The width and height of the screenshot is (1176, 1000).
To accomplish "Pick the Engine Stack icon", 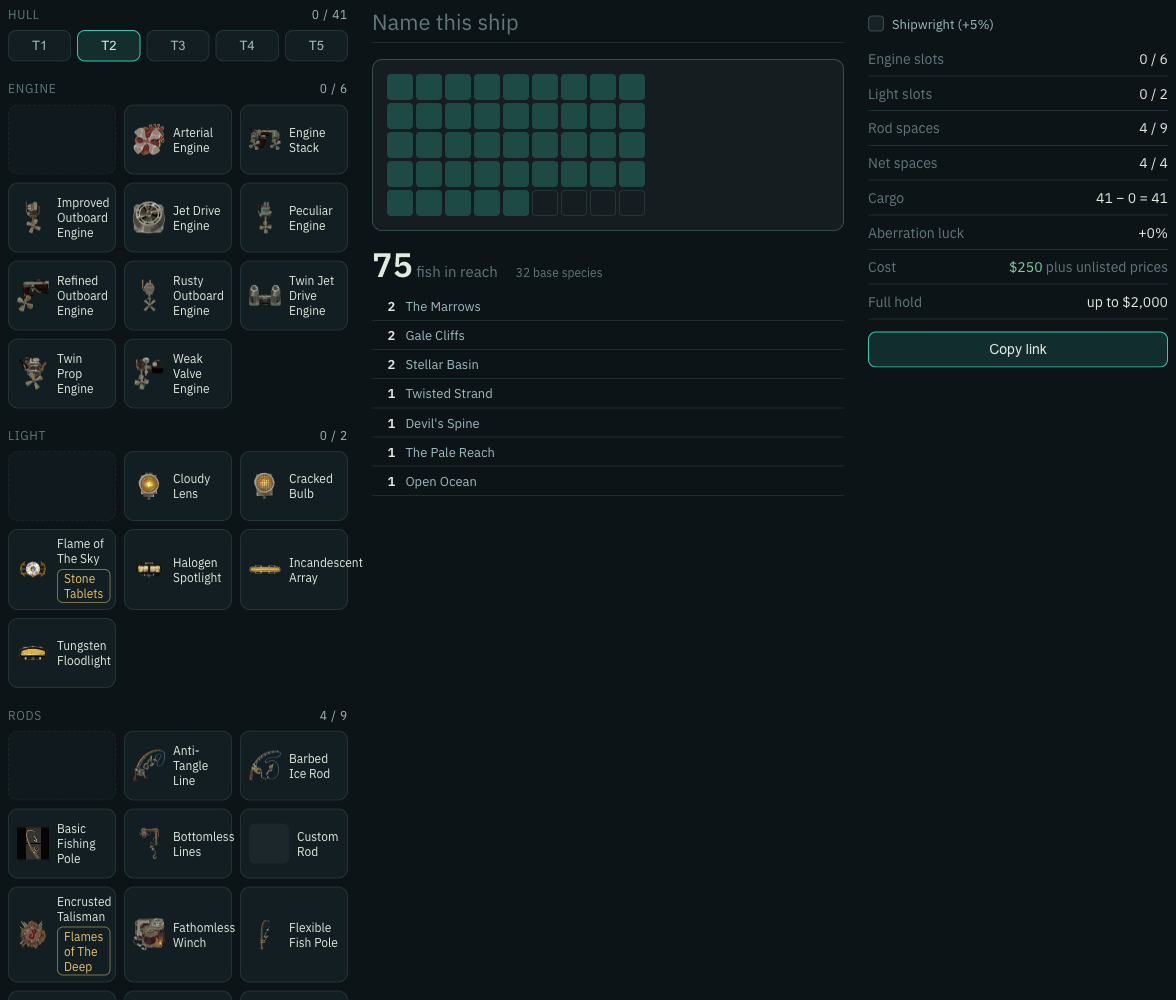I will click(265, 140).
